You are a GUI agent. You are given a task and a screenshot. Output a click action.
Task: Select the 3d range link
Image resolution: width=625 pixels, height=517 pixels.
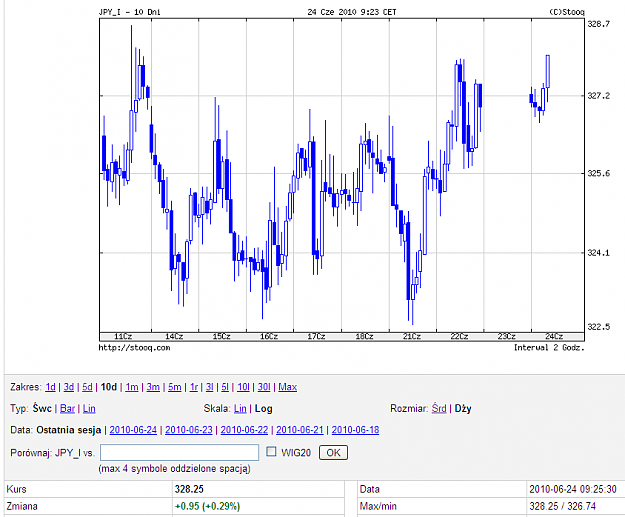tap(69, 387)
